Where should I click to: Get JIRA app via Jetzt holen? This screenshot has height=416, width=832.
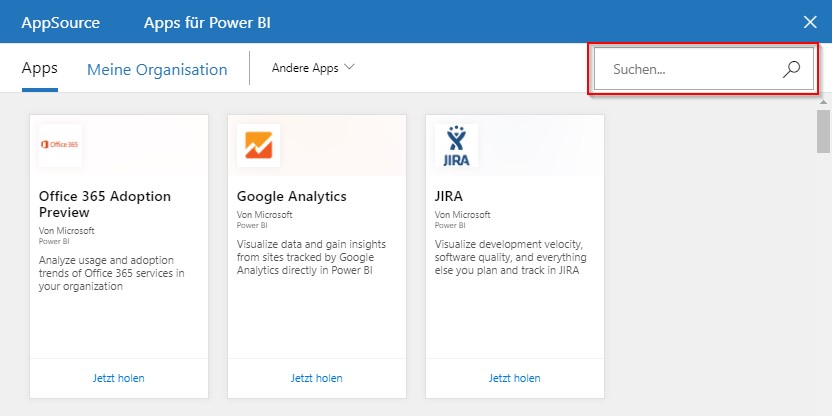click(515, 378)
